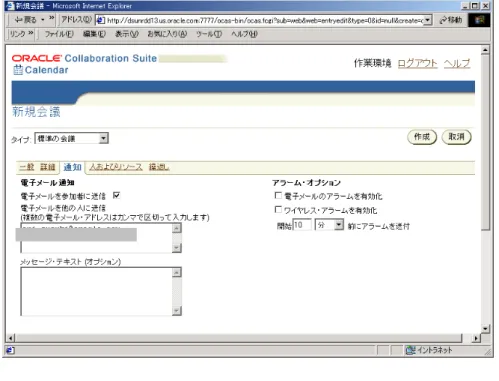Open the 編集(E) menu
The height and width of the screenshot is (381, 499).
[94, 34]
